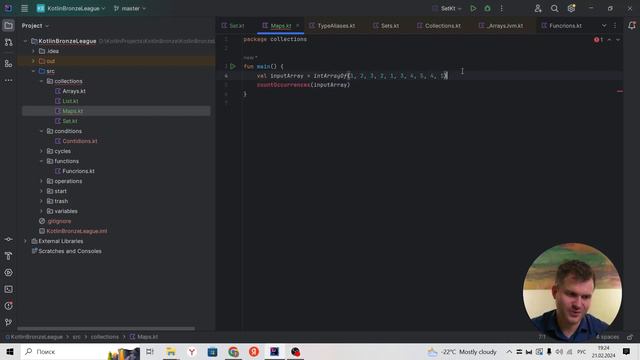Open the tab options menu

click(x=615, y=26)
